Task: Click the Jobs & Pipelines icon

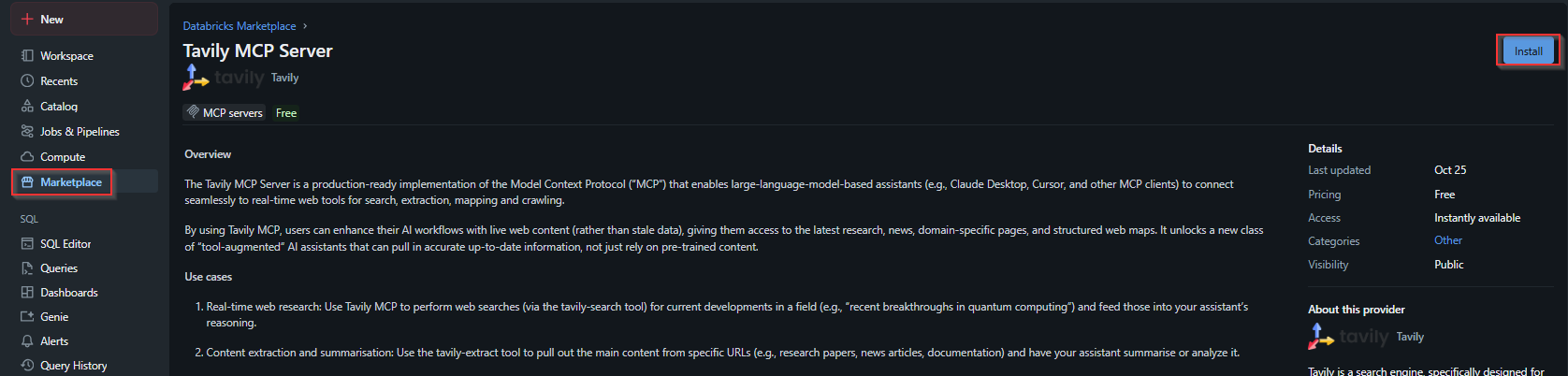Action: tap(27, 132)
